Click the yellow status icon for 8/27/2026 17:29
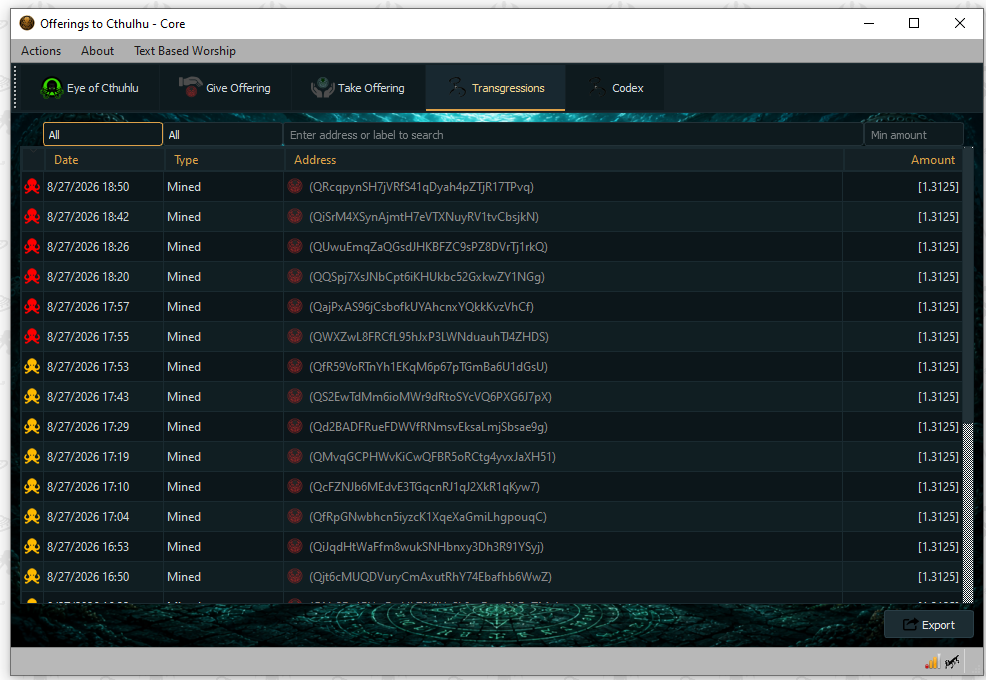 pyautogui.click(x=32, y=426)
